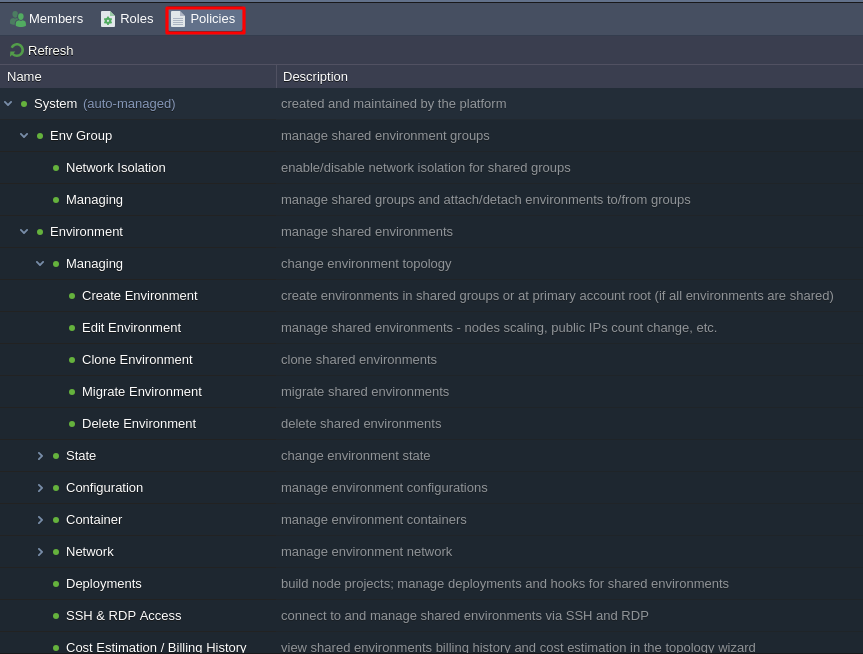Click the green dot beside Deployments
Viewport: 863px width, 654px height.
click(56, 584)
